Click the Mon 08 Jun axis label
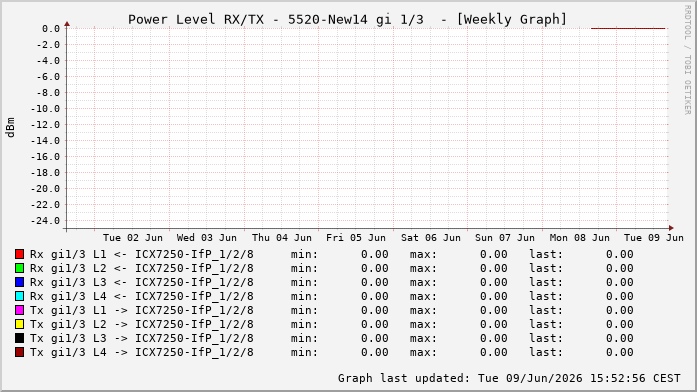The height and width of the screenshot is (392, 697). click(580, 238)
